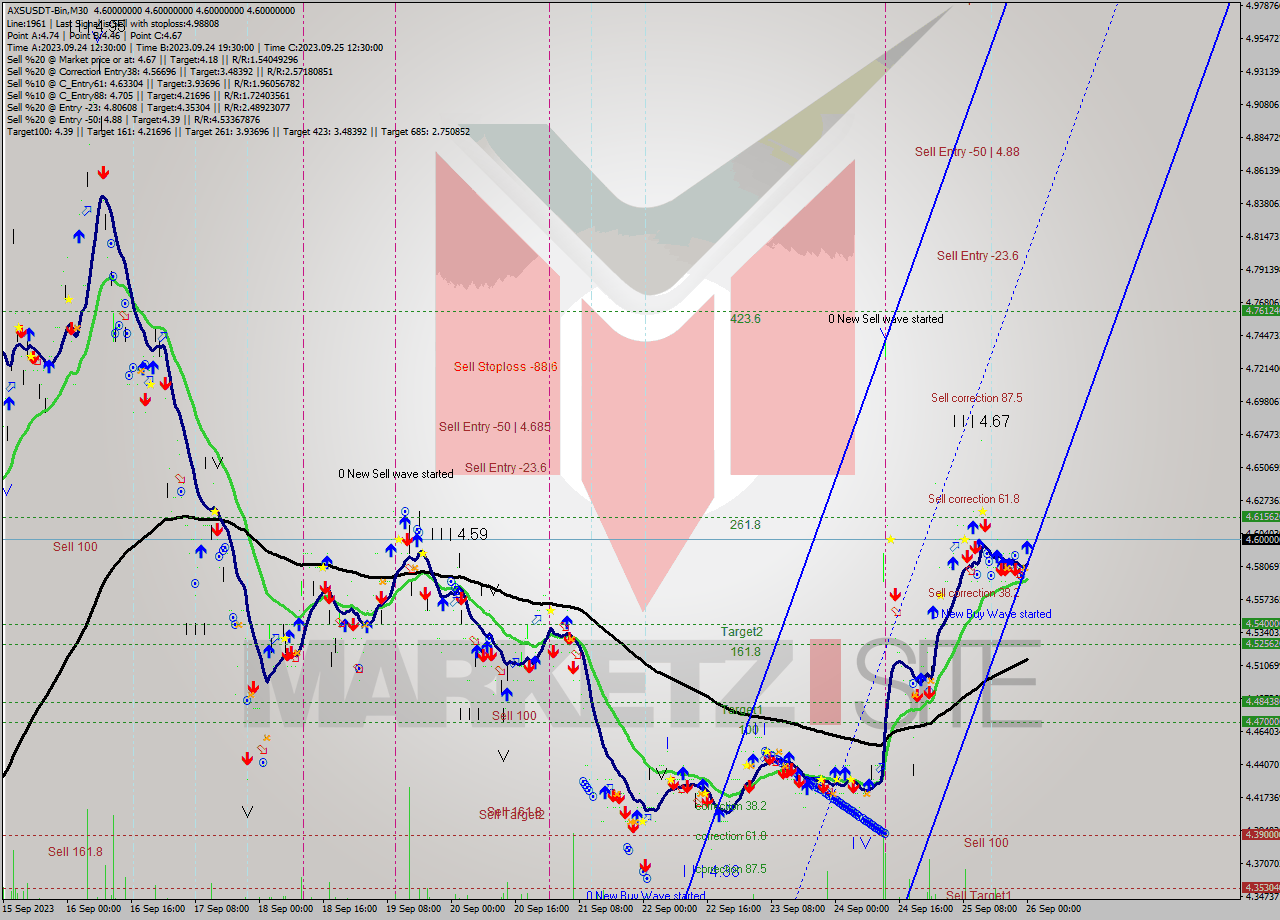The image size is (1280, 920).
Task: Click the green 'correction 61.8' label
Action: tap(731, 836)
